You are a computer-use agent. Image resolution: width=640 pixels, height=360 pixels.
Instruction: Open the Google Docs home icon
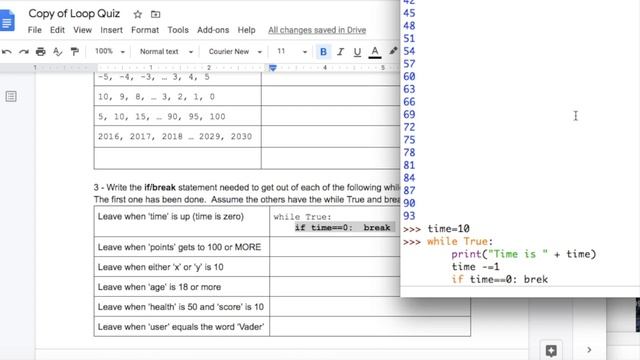7,20
